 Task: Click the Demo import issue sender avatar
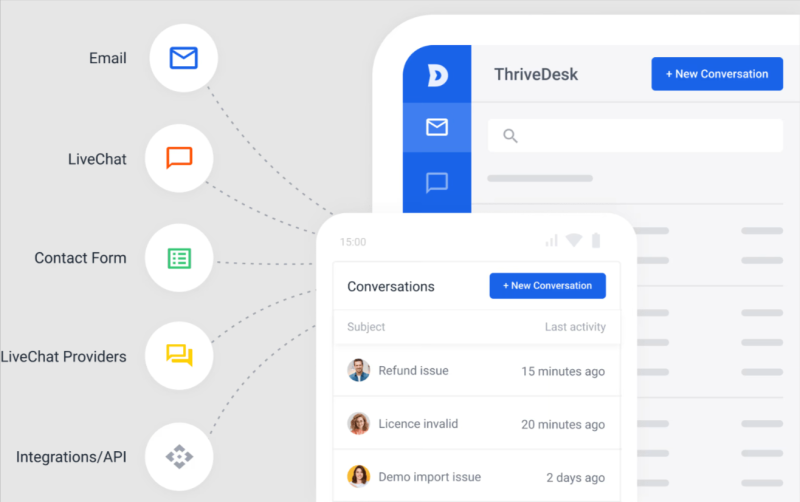tap(359, 476)
